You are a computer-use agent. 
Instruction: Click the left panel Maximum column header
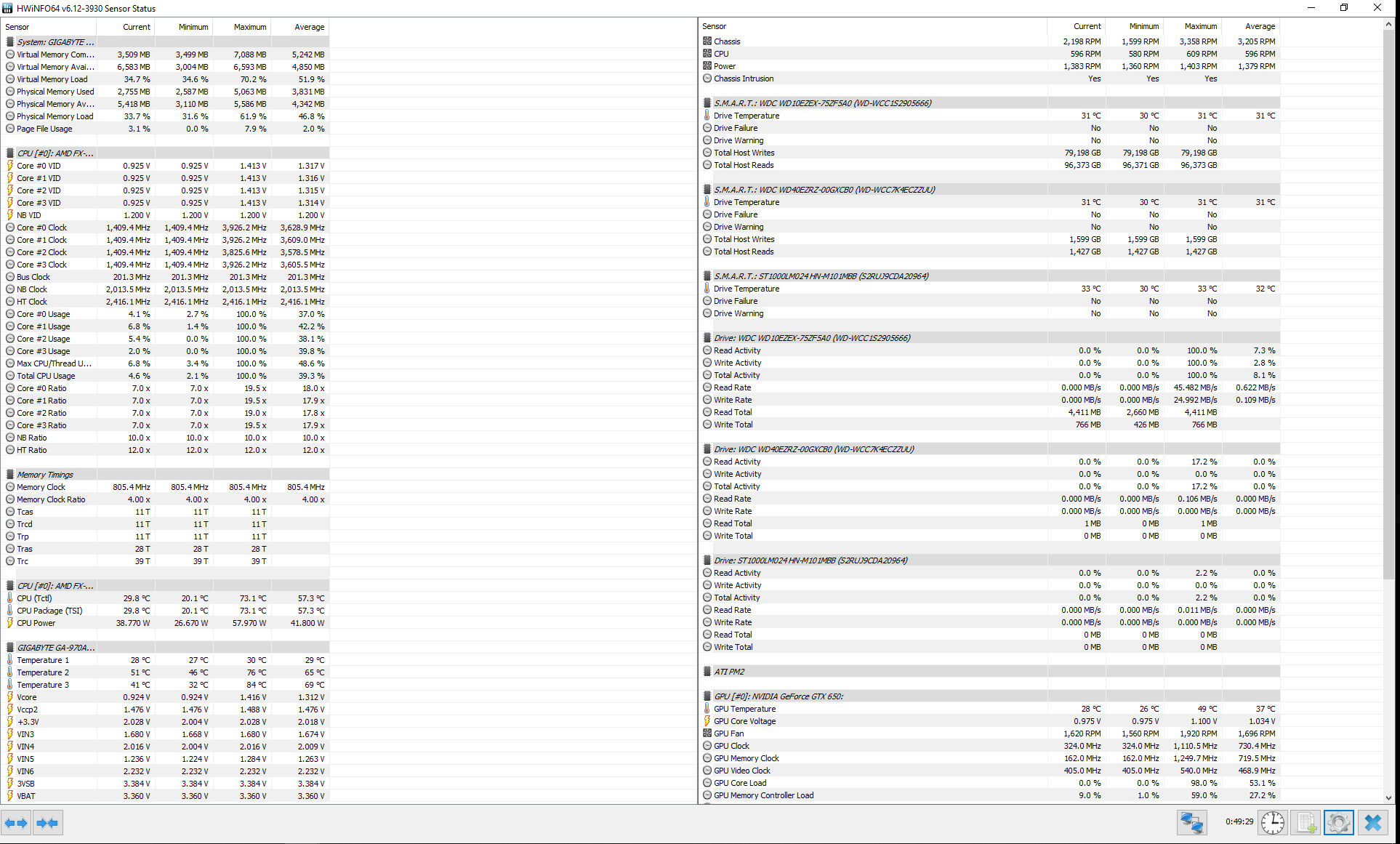pos(249,27)
